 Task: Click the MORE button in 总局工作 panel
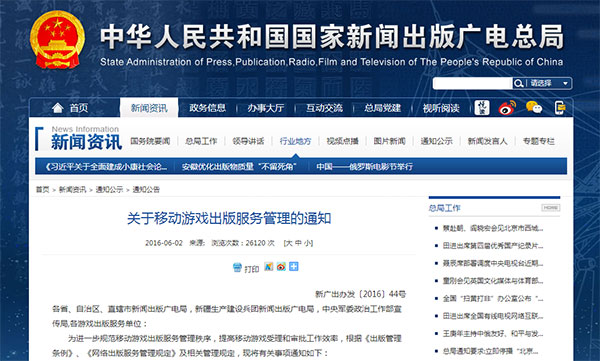(551, 207)
